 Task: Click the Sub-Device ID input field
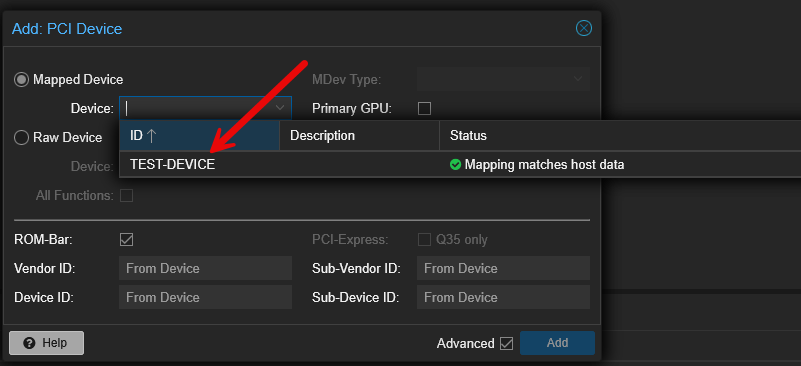[x=503, y=297]
